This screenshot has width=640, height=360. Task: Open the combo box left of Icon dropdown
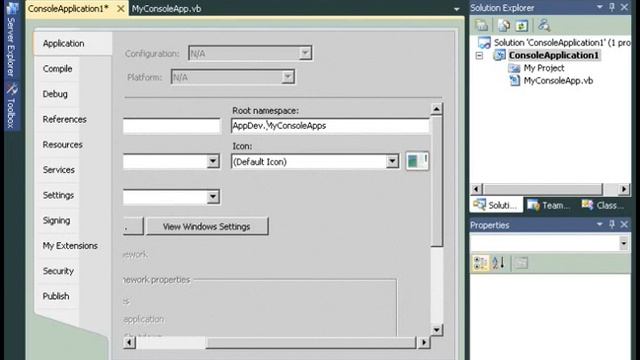[213, 161]
